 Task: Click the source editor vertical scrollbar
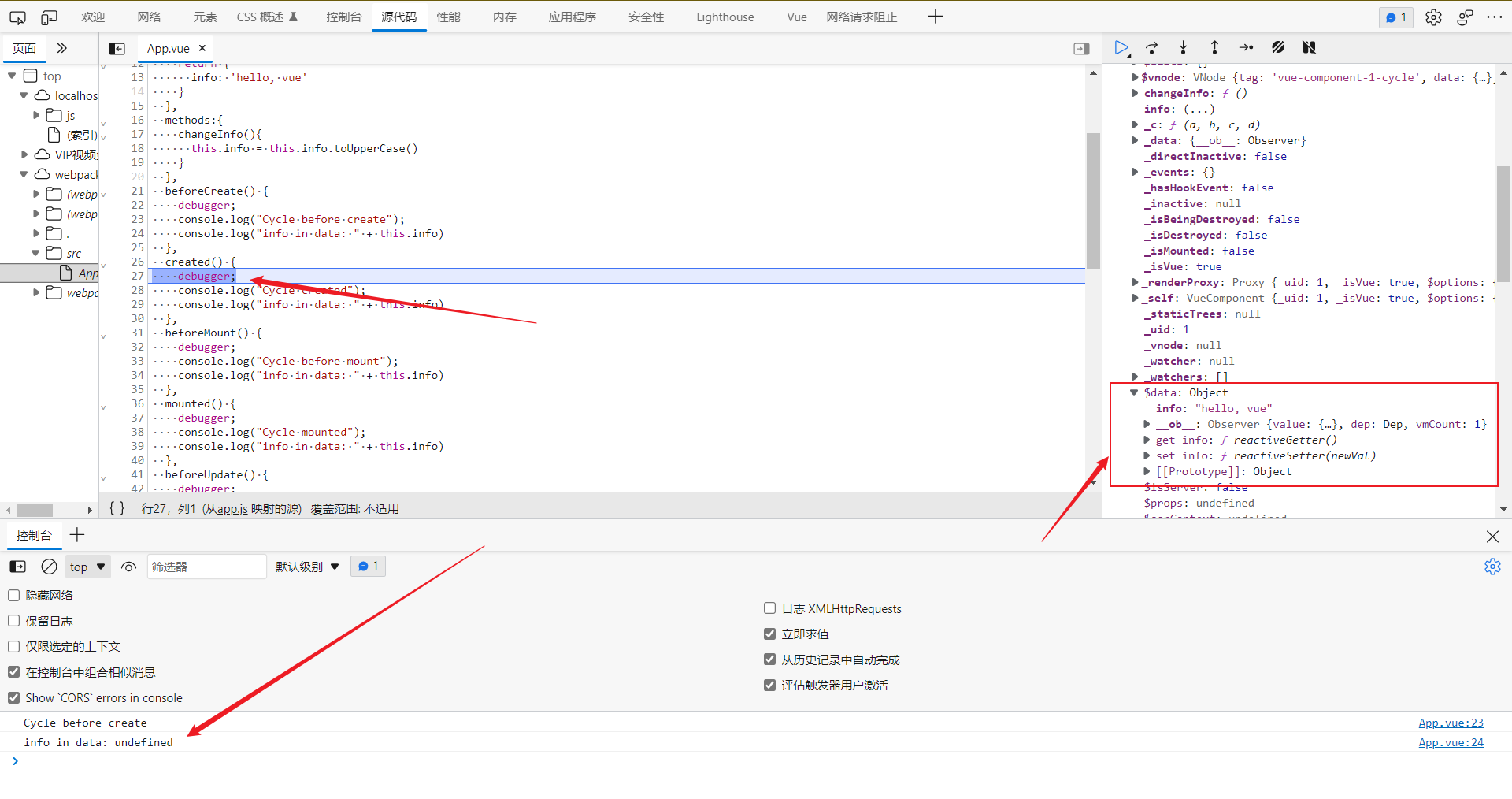(x=1093, y=201)
